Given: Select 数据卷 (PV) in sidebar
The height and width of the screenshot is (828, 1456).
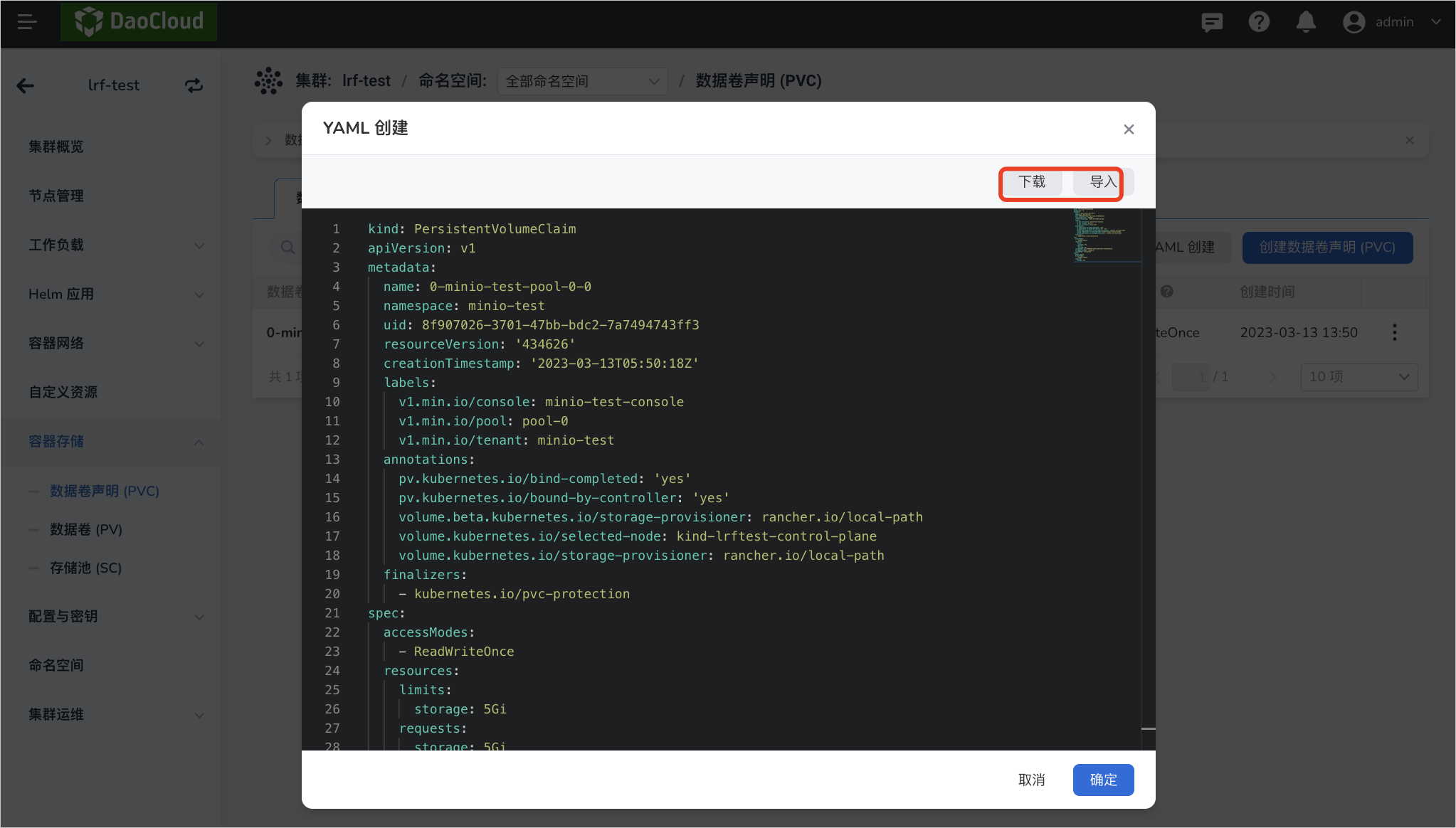Looking at the screenshot, I should pos(86,529).
